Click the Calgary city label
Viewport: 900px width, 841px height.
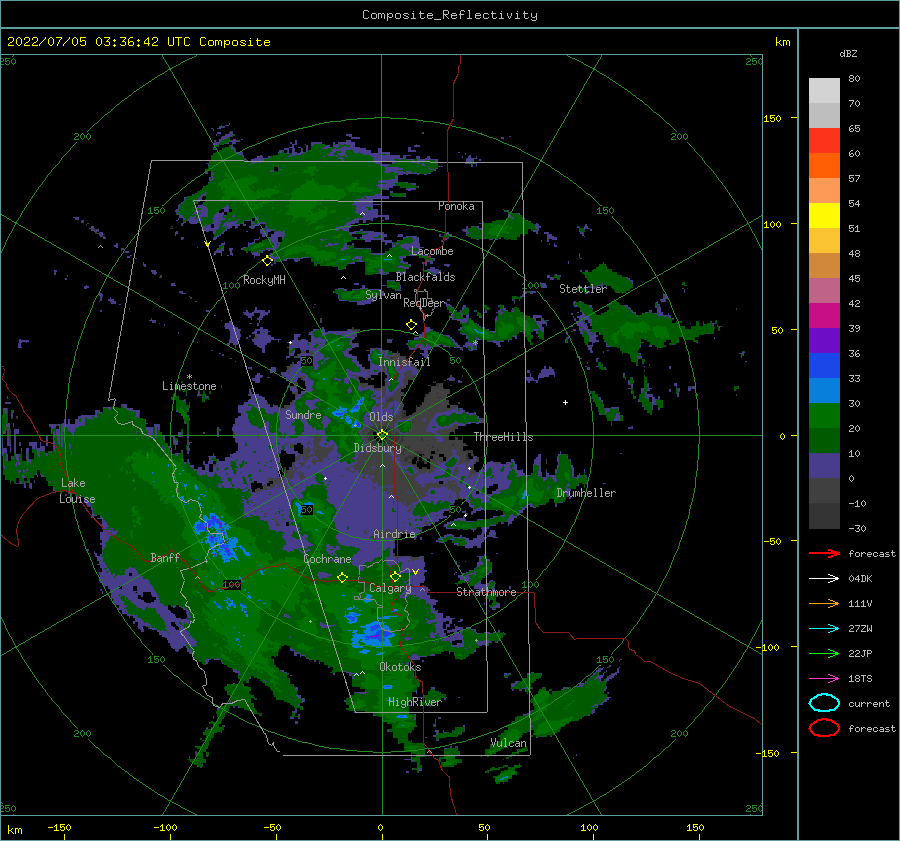[390, 588]
